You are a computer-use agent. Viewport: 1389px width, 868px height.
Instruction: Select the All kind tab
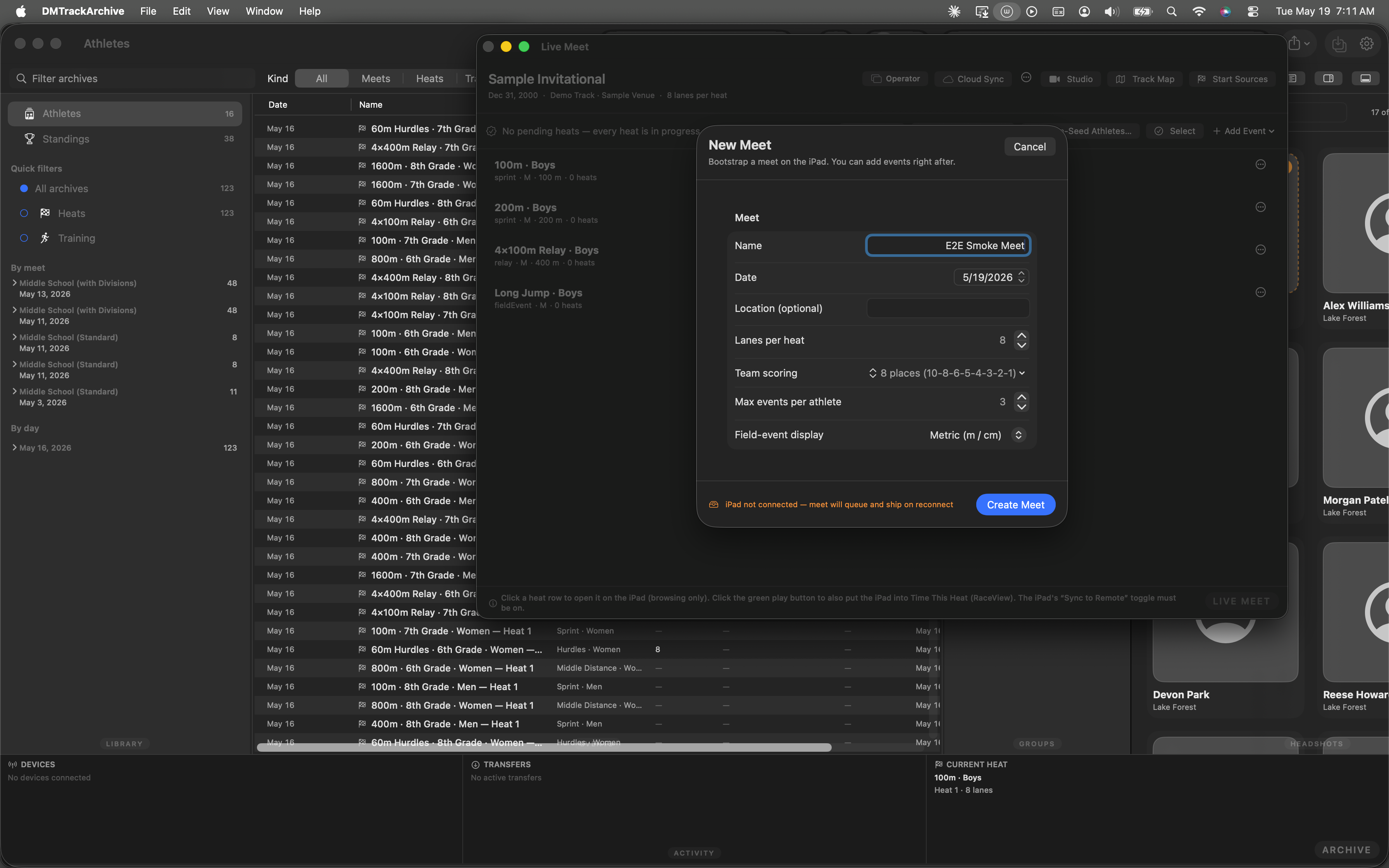(x=321, y=79)
